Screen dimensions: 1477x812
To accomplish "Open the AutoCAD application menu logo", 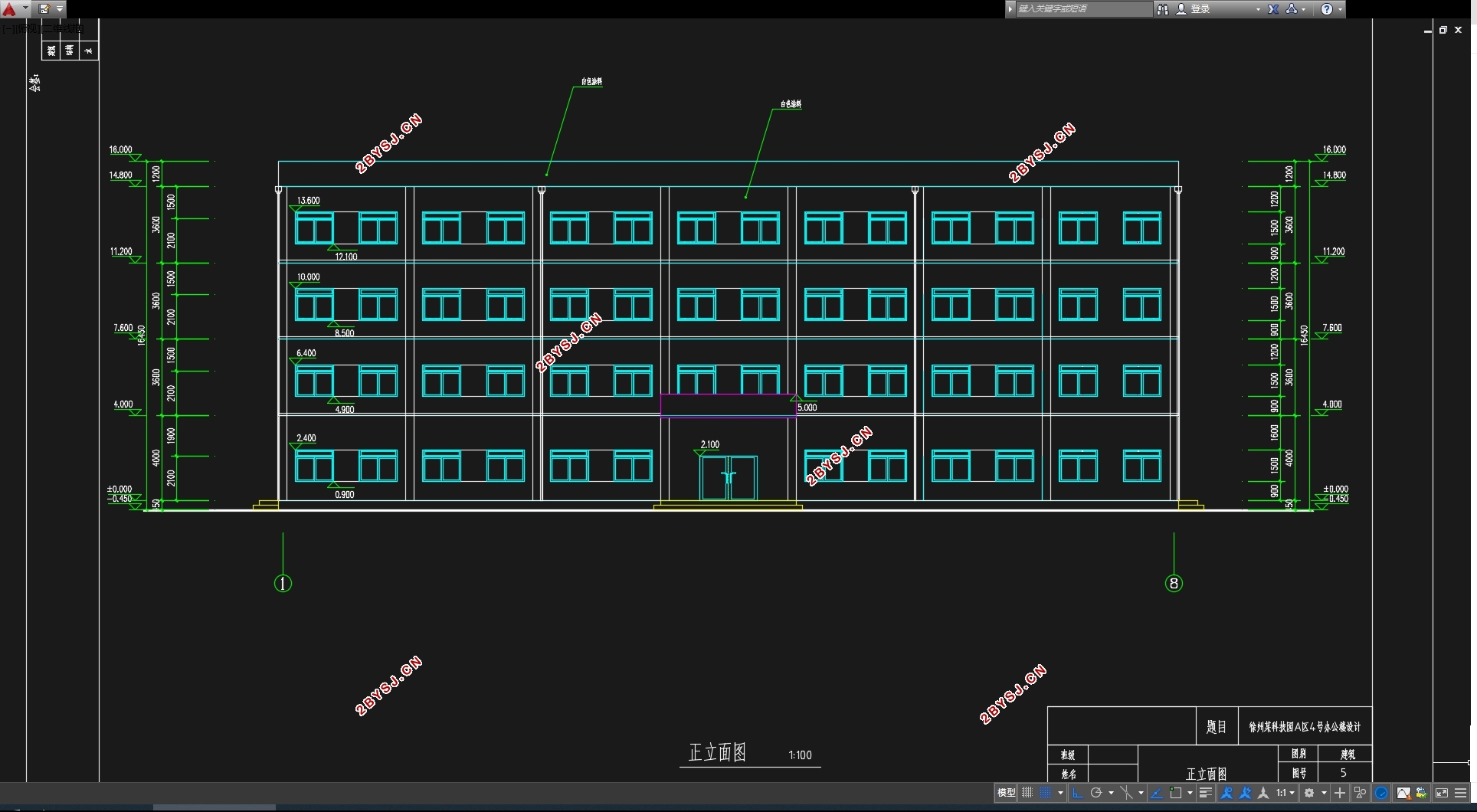I will tap(9, 9).
